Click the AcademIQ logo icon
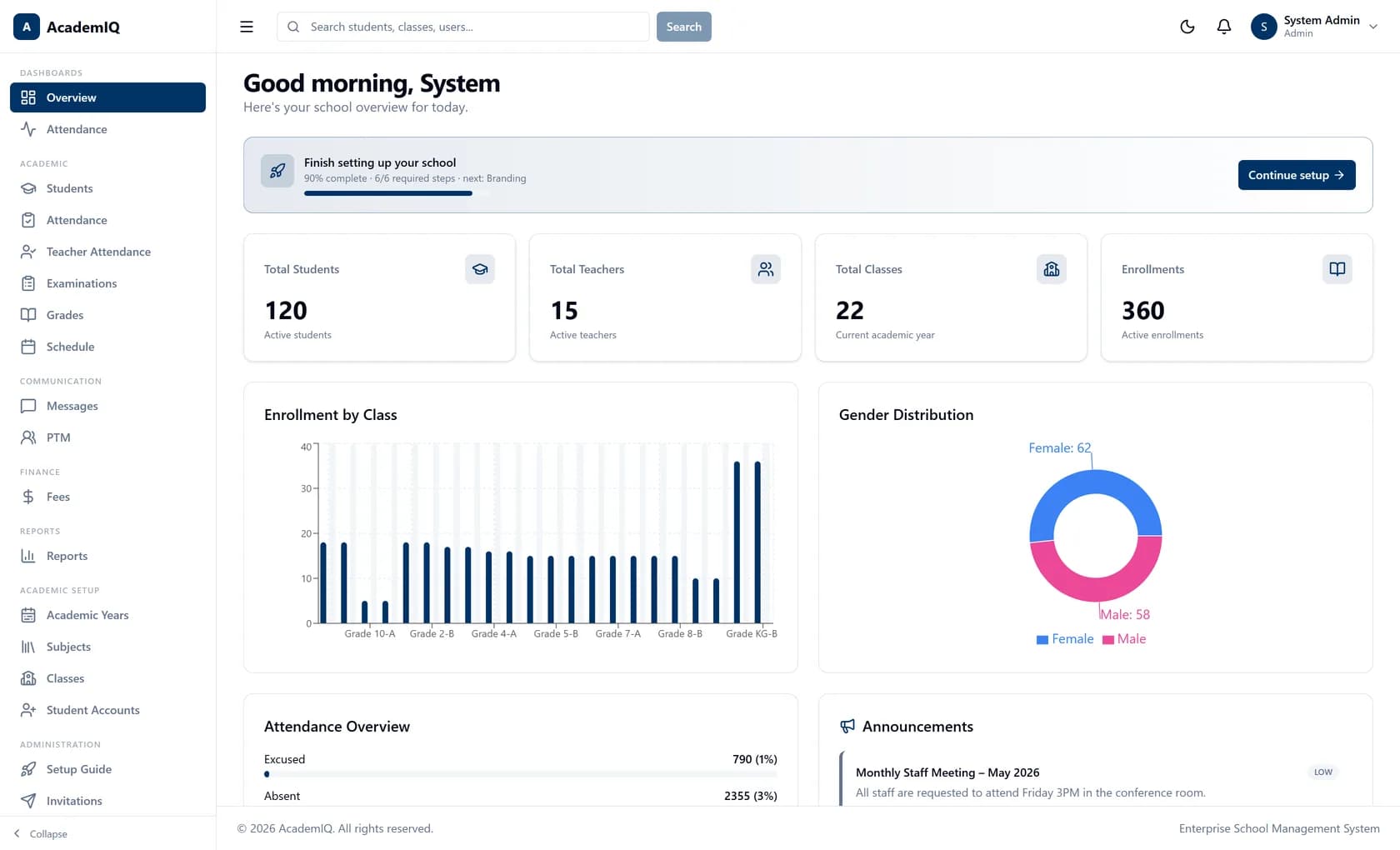 click(x=27, y=27)
